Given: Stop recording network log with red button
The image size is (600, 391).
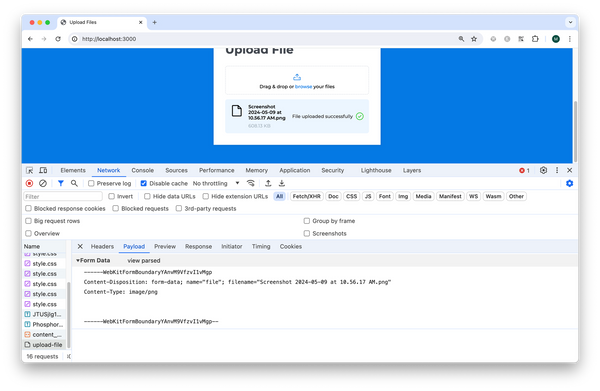Looking at the screenshot, I should (x=29, y=184).
